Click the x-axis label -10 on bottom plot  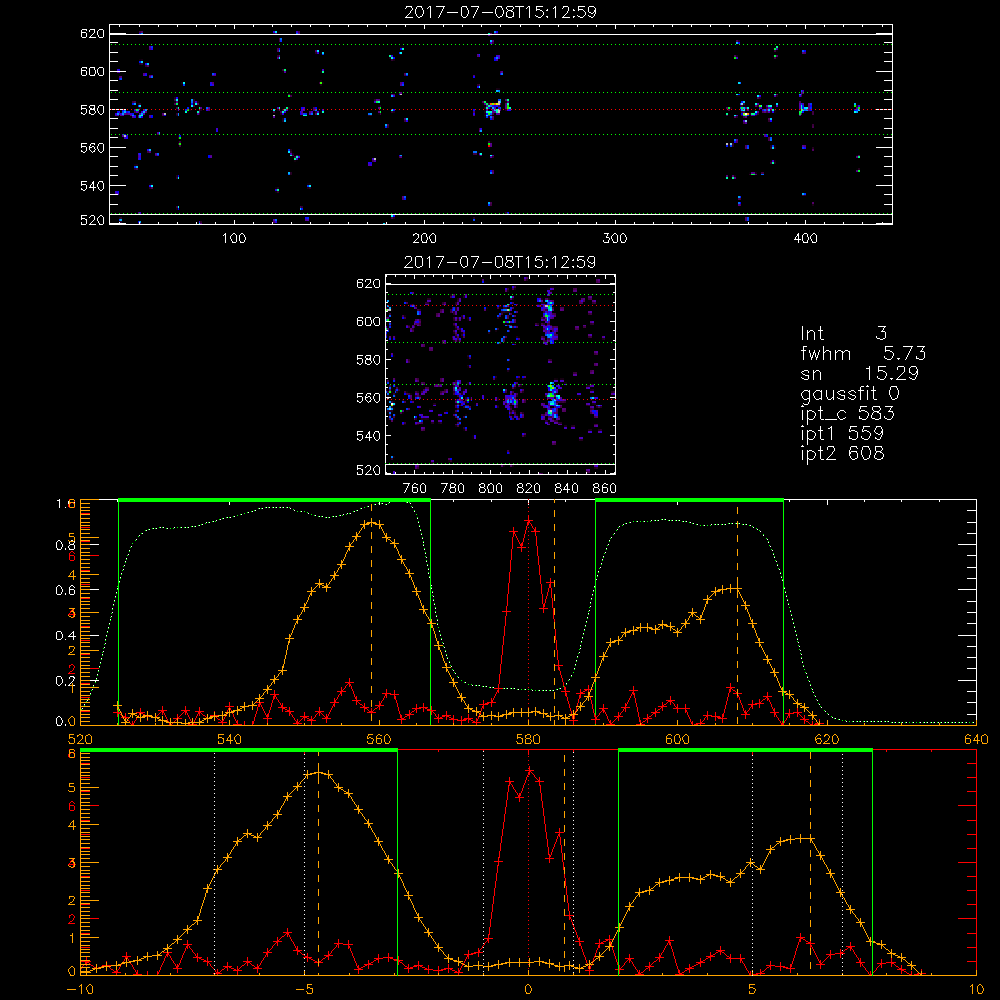79,990
